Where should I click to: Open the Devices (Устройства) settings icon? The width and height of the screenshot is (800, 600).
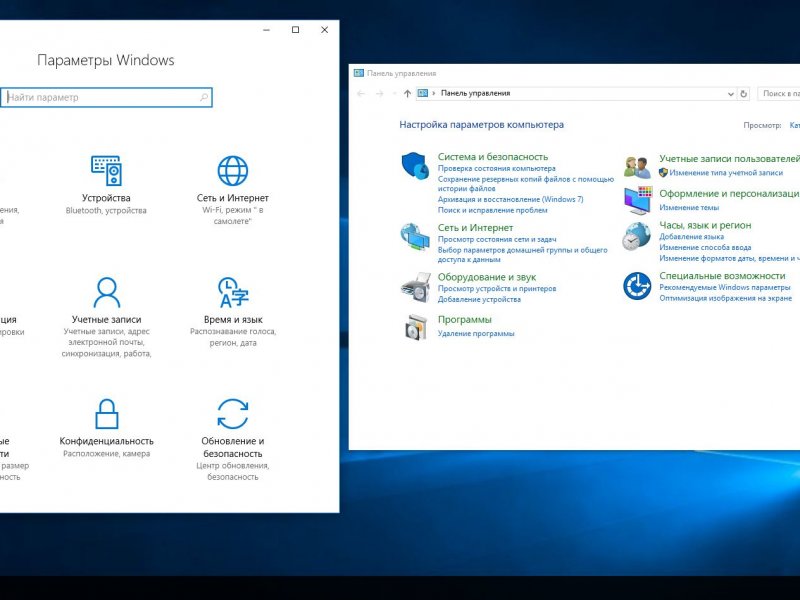pyautogui.click(x=106, y=170)
